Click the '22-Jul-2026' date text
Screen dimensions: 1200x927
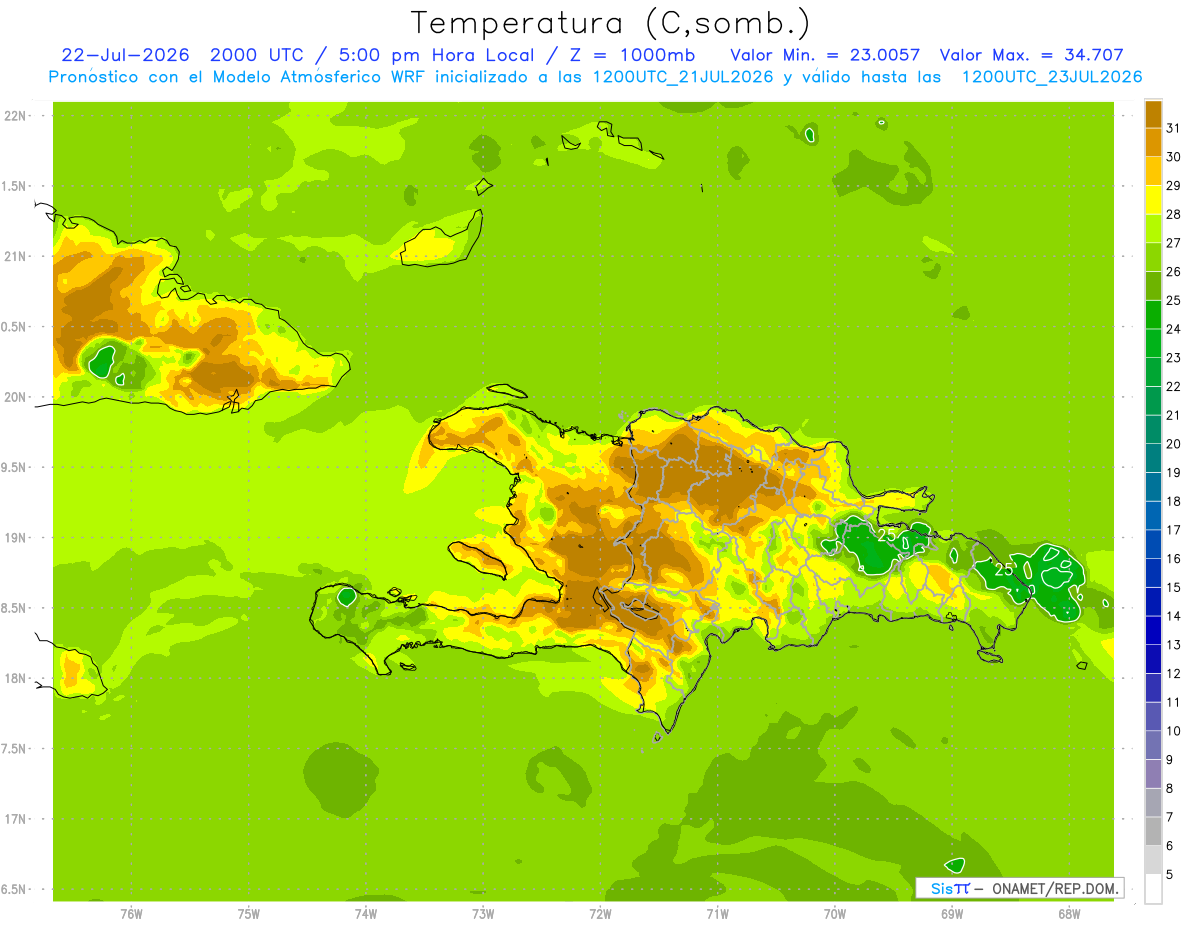click(x=124, y=55)
